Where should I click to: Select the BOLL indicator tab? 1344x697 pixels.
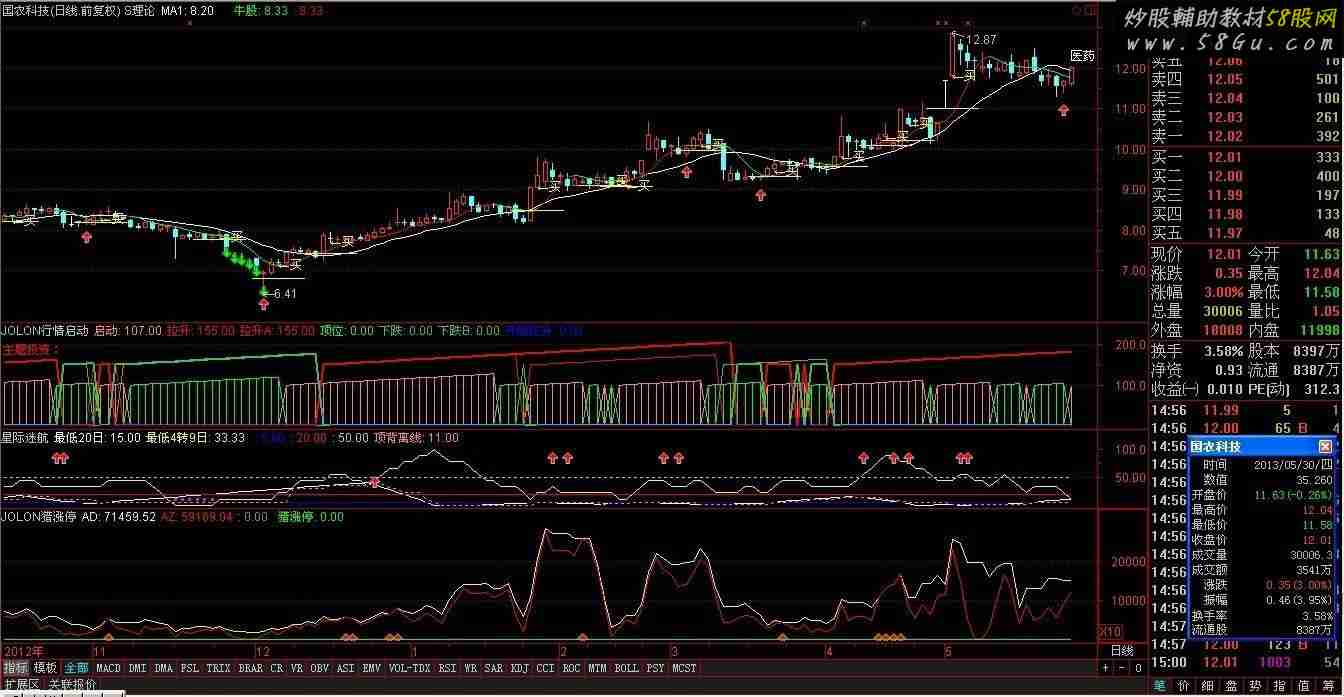click(627, 668)
